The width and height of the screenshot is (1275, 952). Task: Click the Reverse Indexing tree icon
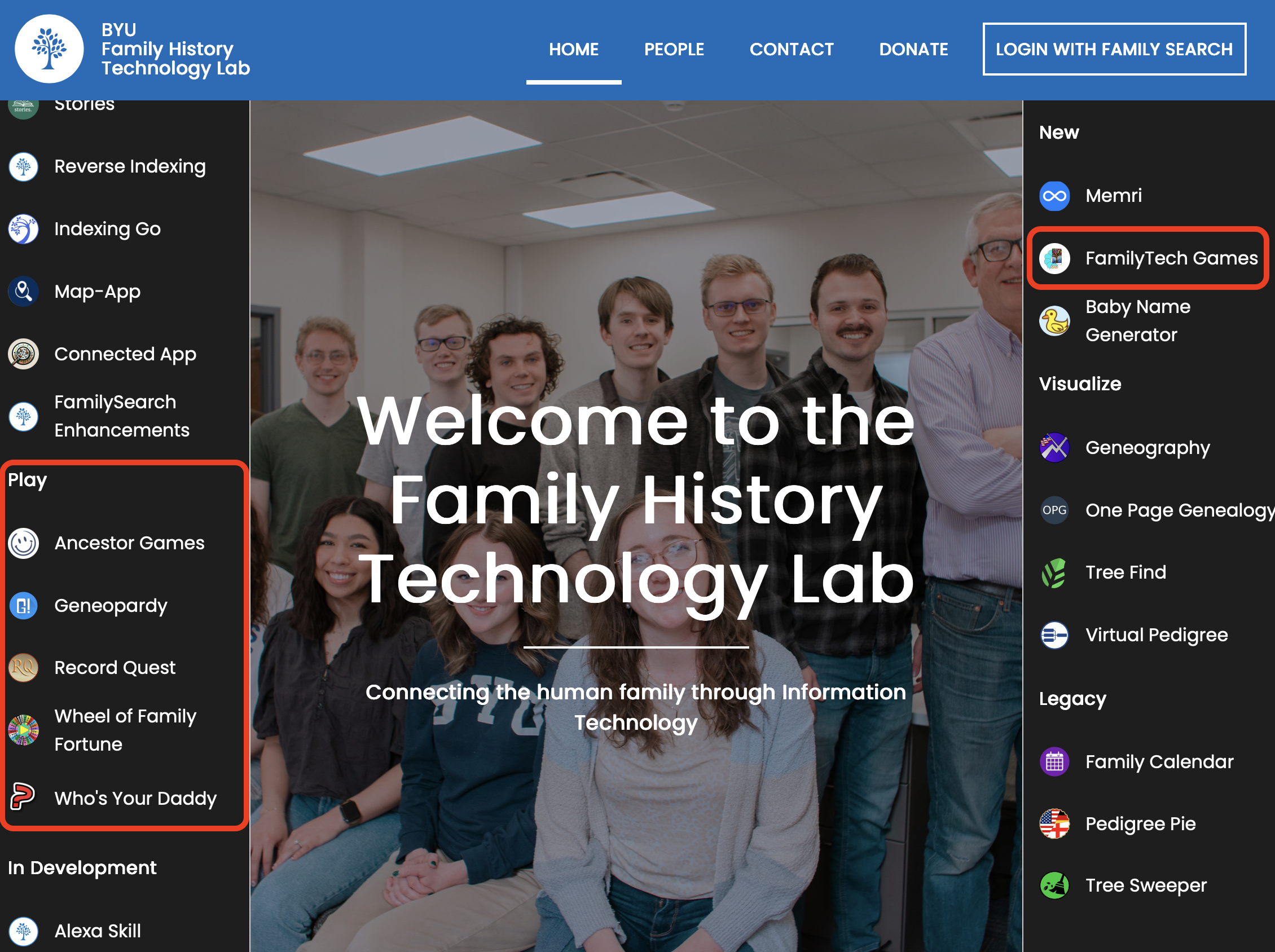[24, 166]
